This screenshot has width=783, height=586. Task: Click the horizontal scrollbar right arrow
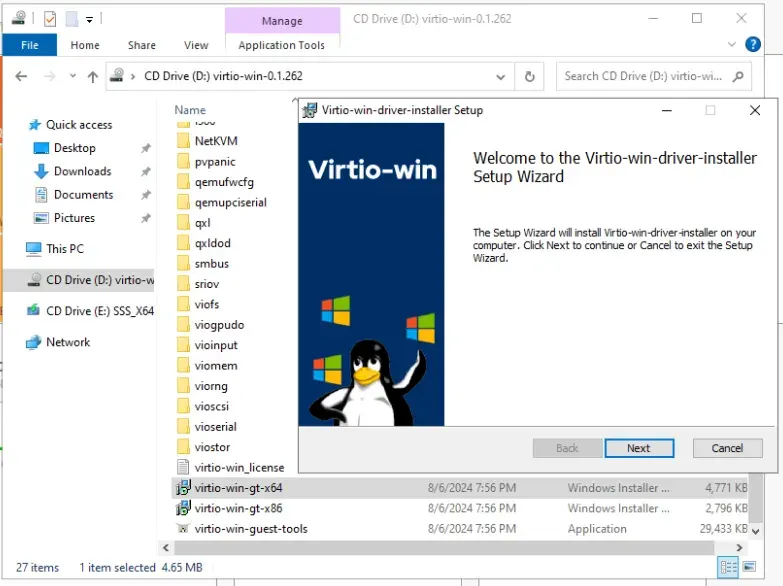tap(739, 548)
